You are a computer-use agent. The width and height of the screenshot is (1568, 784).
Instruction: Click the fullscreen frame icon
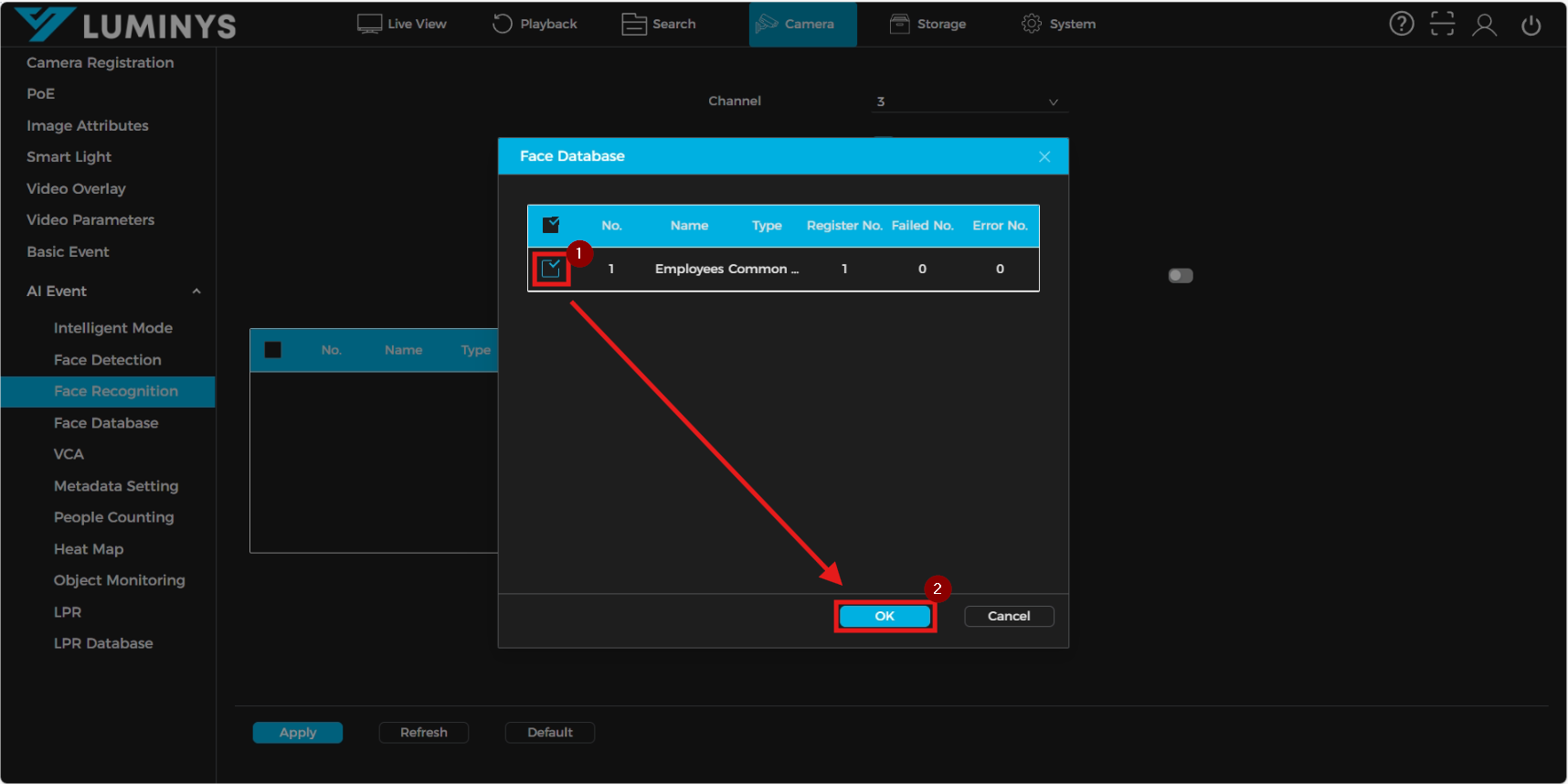[x=1442, y=24]
